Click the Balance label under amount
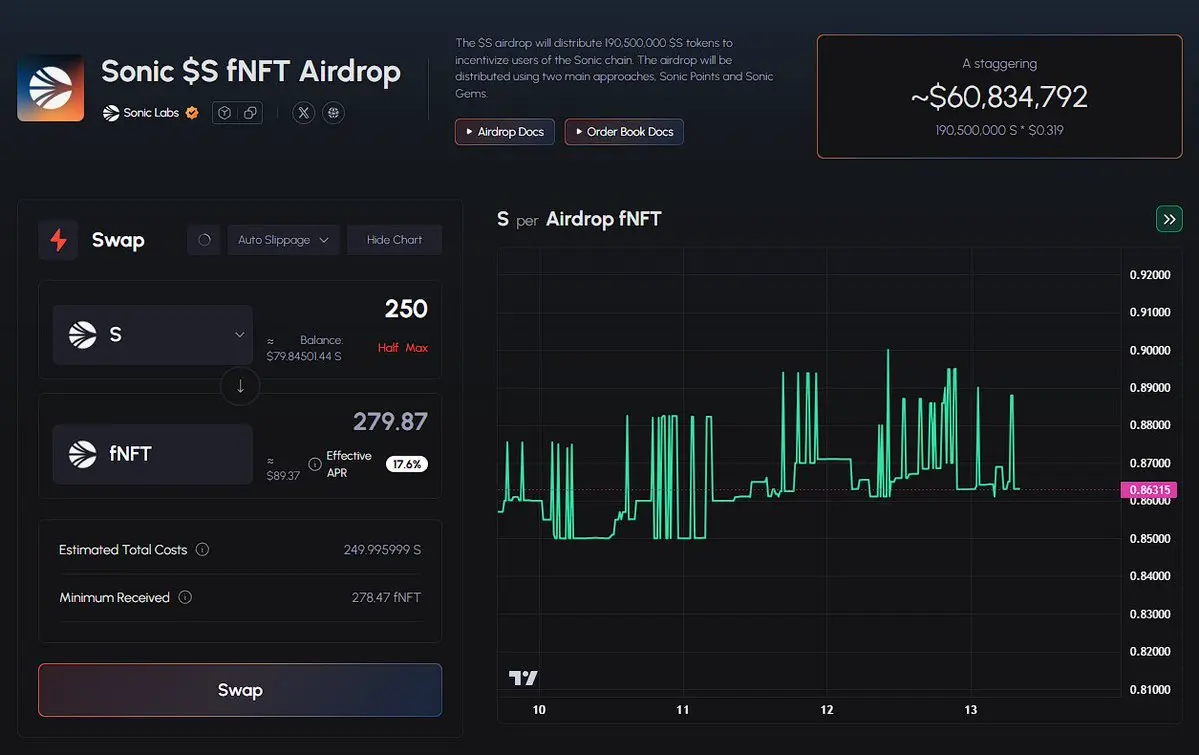This screenshot has width=1199, height=755. [321, 340]
